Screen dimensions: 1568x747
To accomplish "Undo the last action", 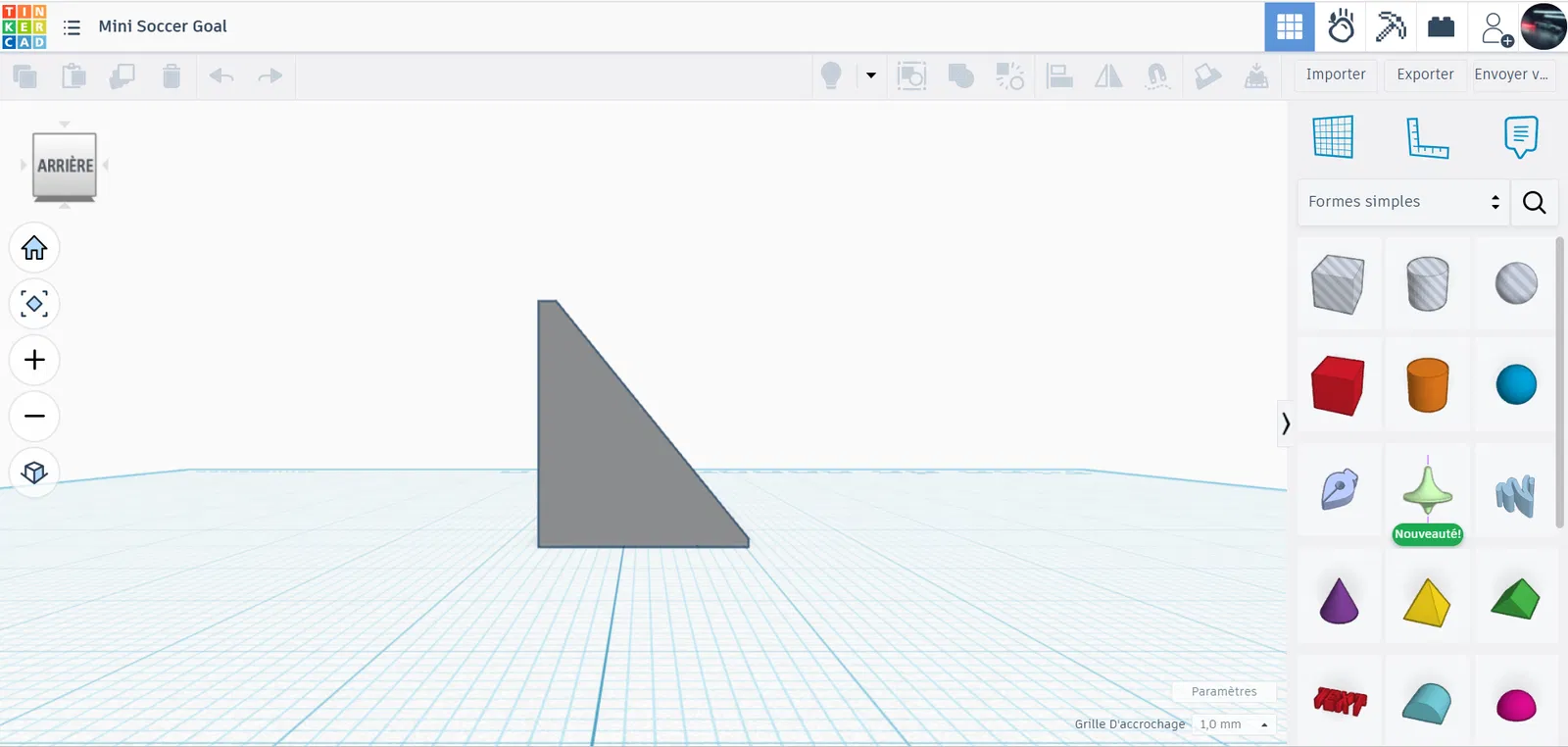I will [221, 75].
